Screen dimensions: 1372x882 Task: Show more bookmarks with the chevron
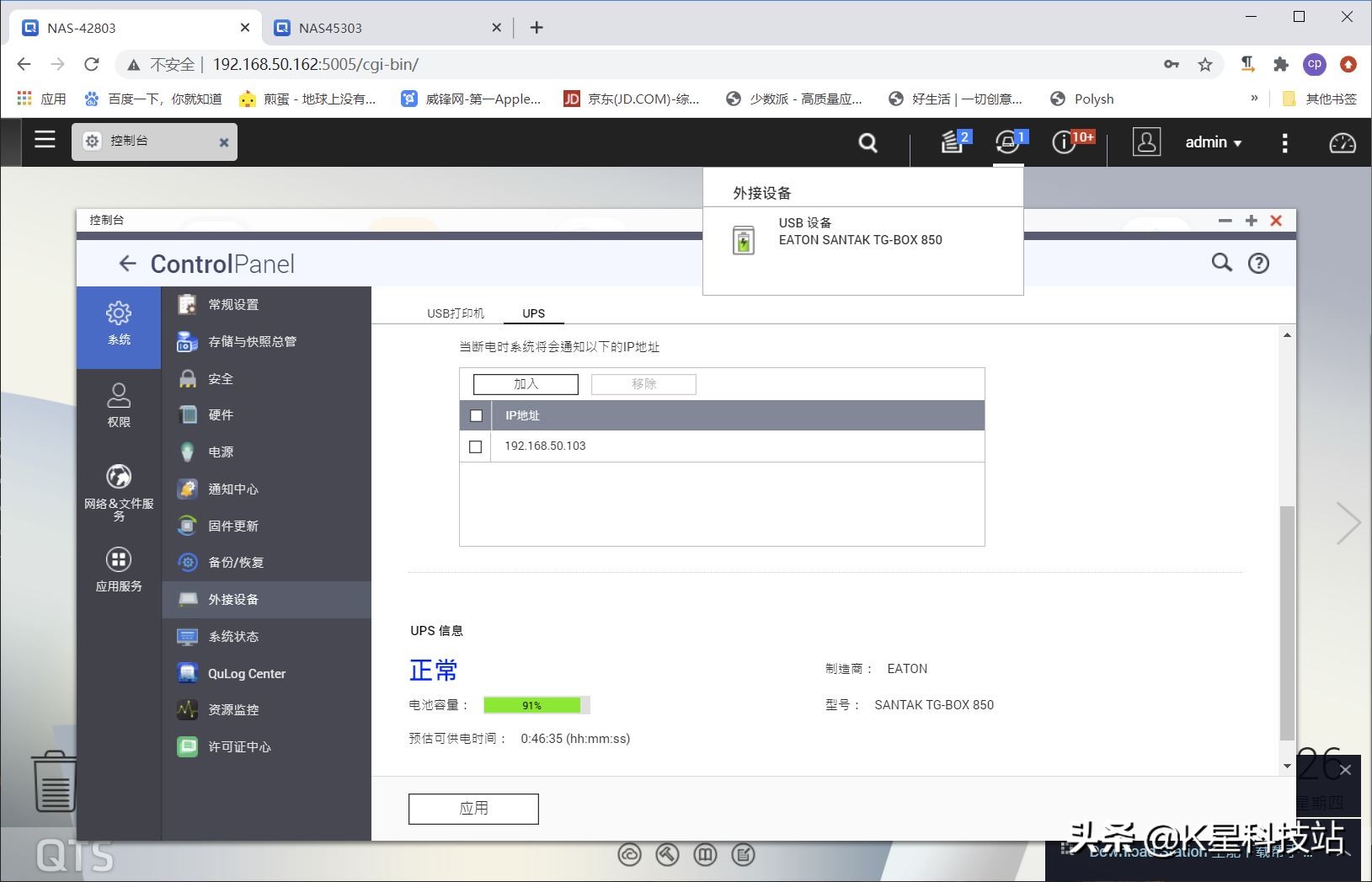point(1254,99)
